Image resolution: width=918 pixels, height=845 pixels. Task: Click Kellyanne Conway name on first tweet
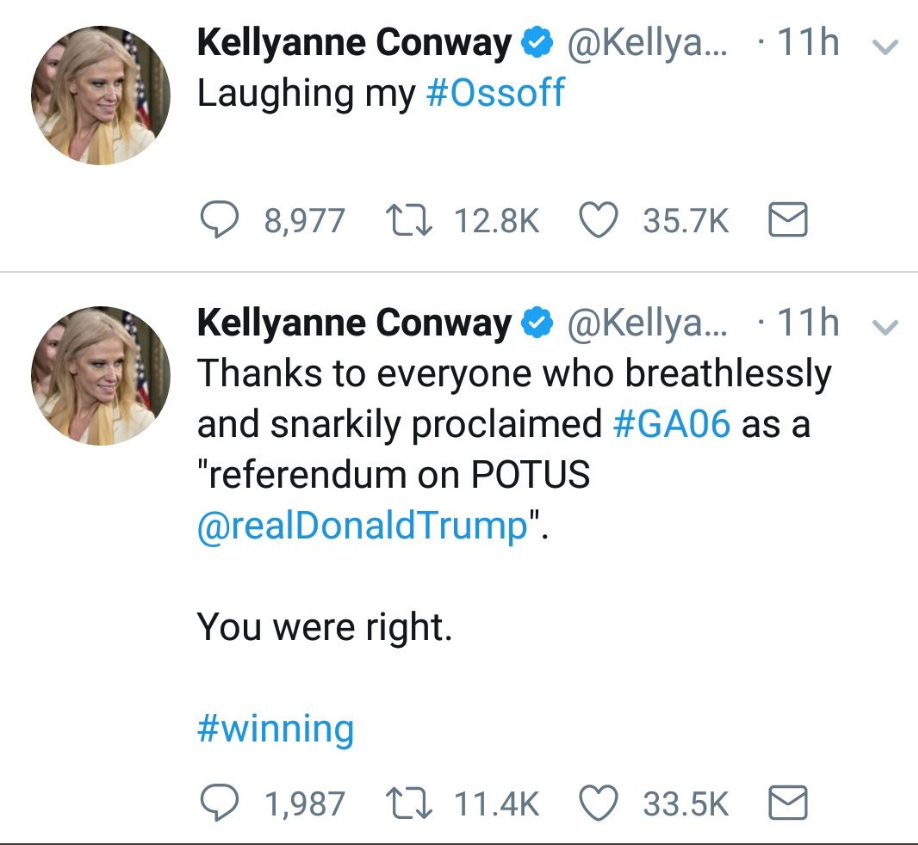coord(354,43)
